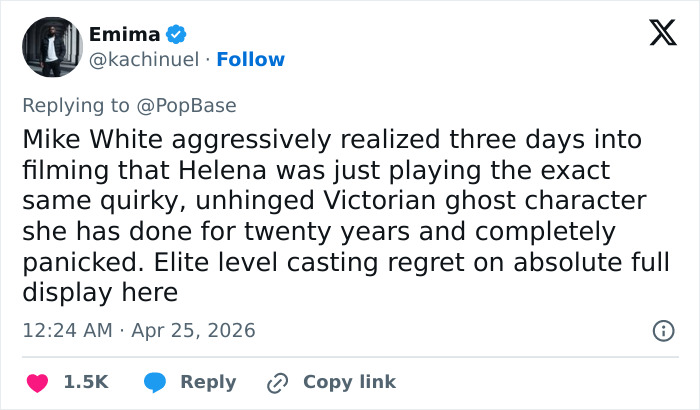Click the Emima display name
Image resolution: width=700 pixels, height=410 pixels.
pyautogui.click(x=124, y=35)
